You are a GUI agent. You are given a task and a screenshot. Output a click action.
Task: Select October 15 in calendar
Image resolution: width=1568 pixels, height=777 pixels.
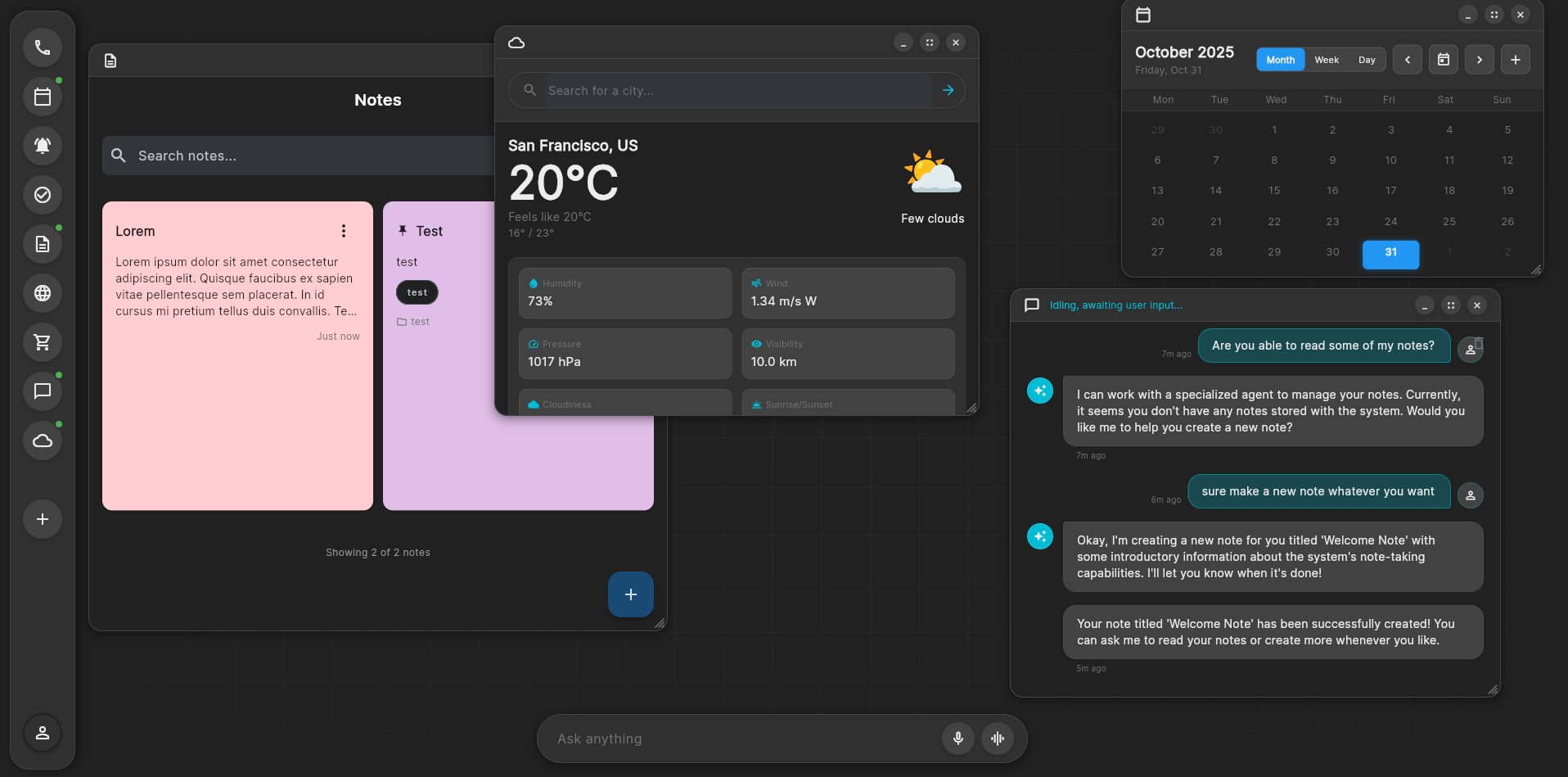(1274, 191)
